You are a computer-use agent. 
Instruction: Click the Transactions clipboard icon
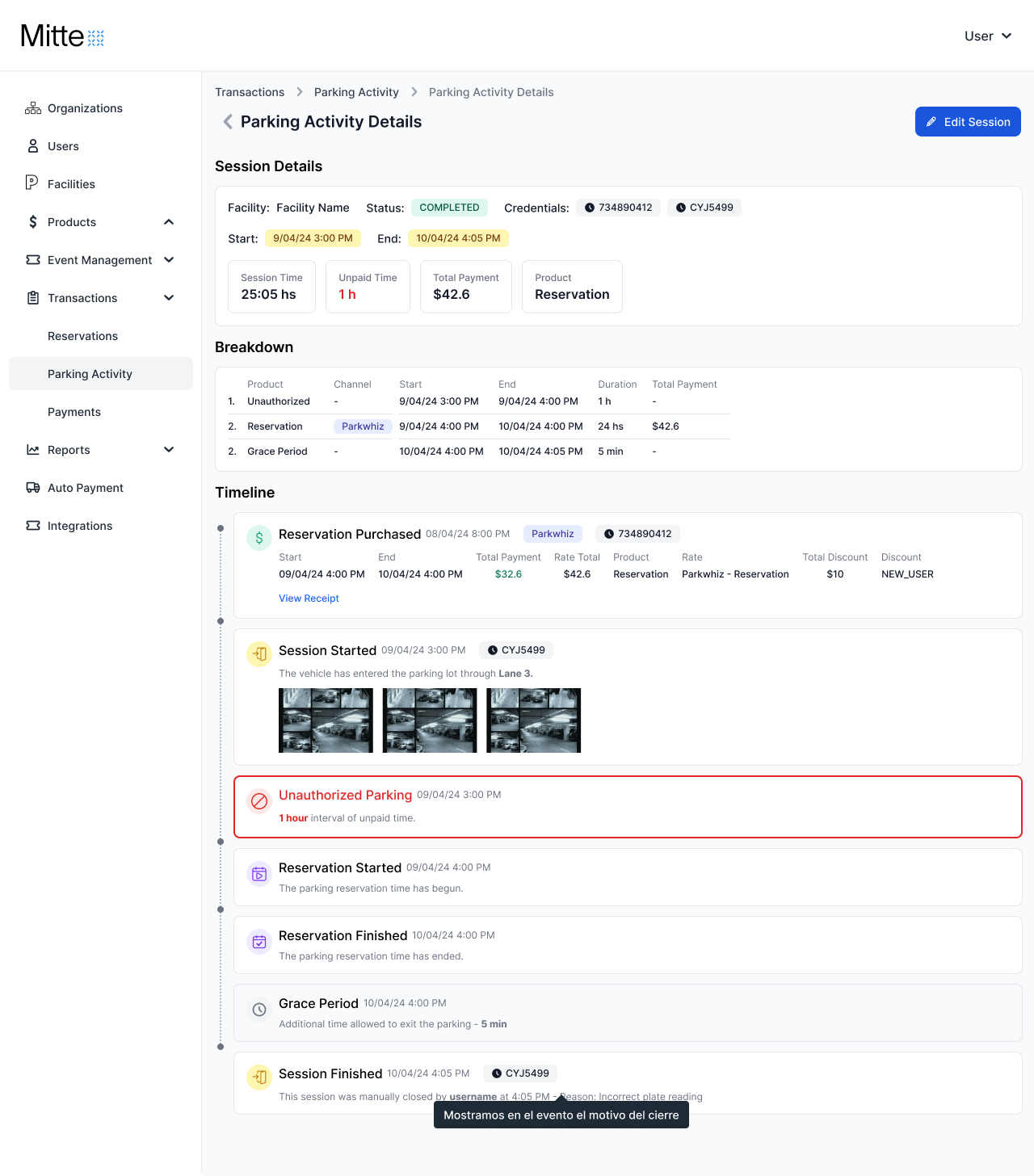tap(33, 298)
